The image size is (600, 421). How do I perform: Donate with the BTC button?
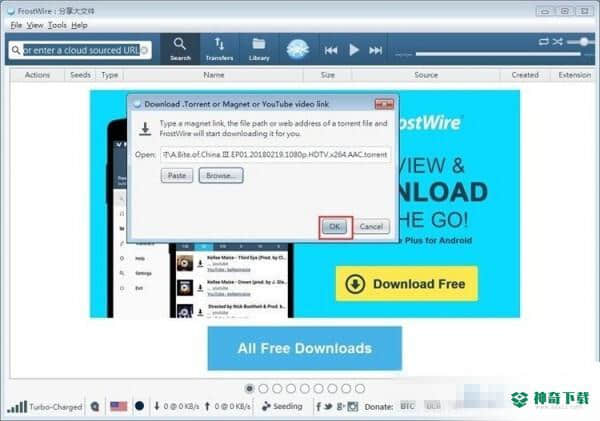click(x=408, y=406)
